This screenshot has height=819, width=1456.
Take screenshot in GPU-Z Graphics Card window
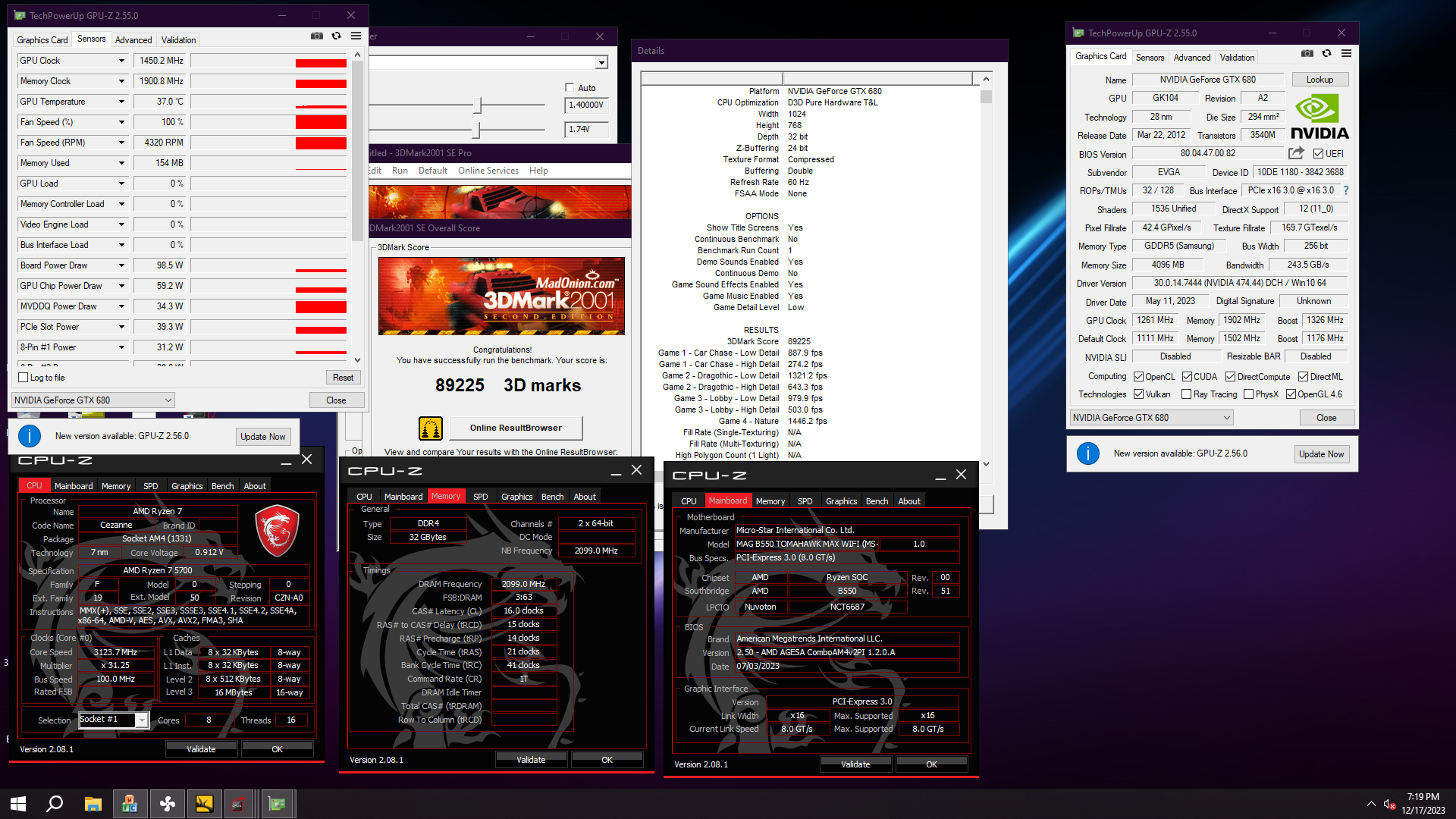tap(1307, 53)
